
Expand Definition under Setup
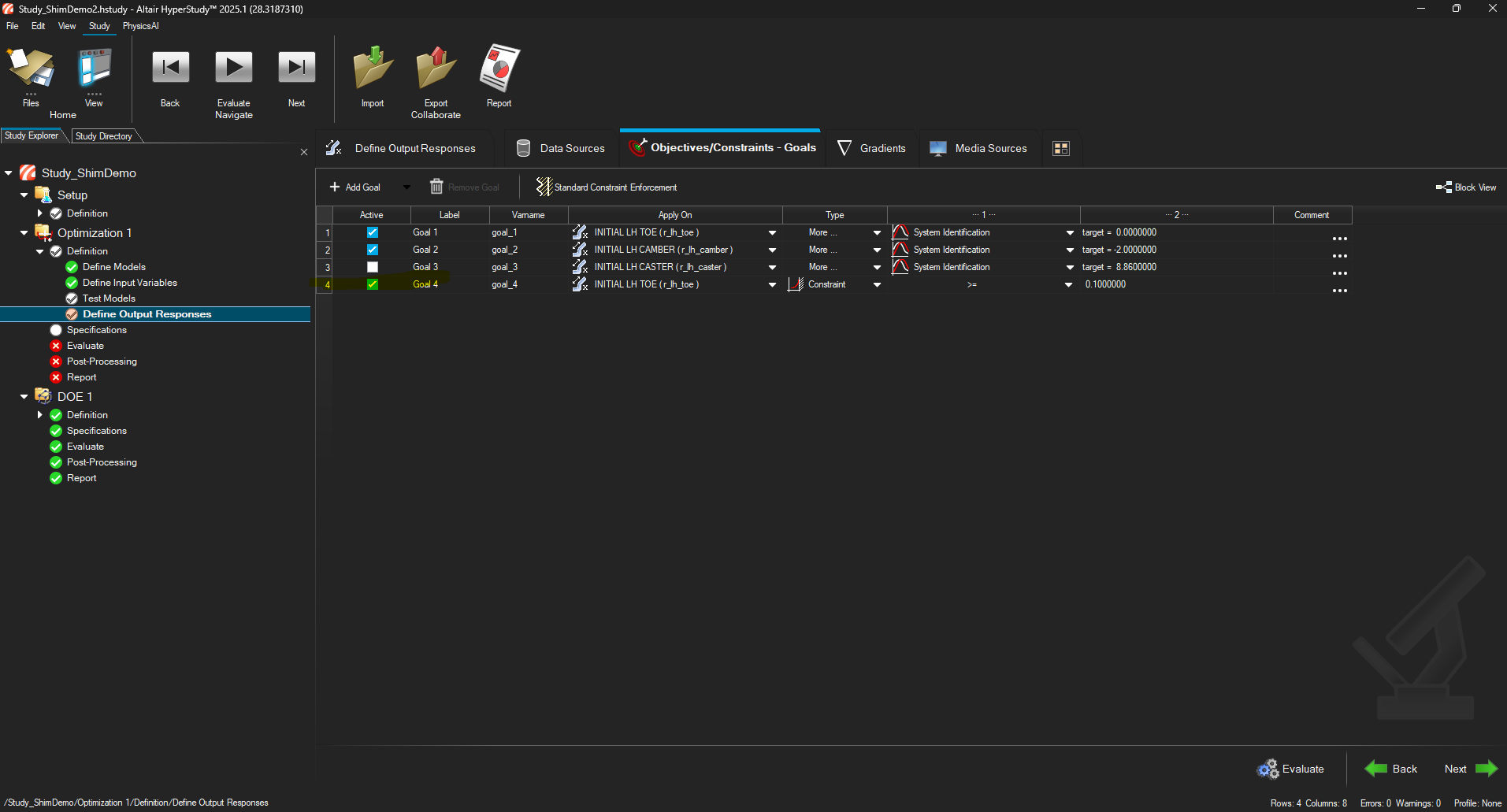40,213
